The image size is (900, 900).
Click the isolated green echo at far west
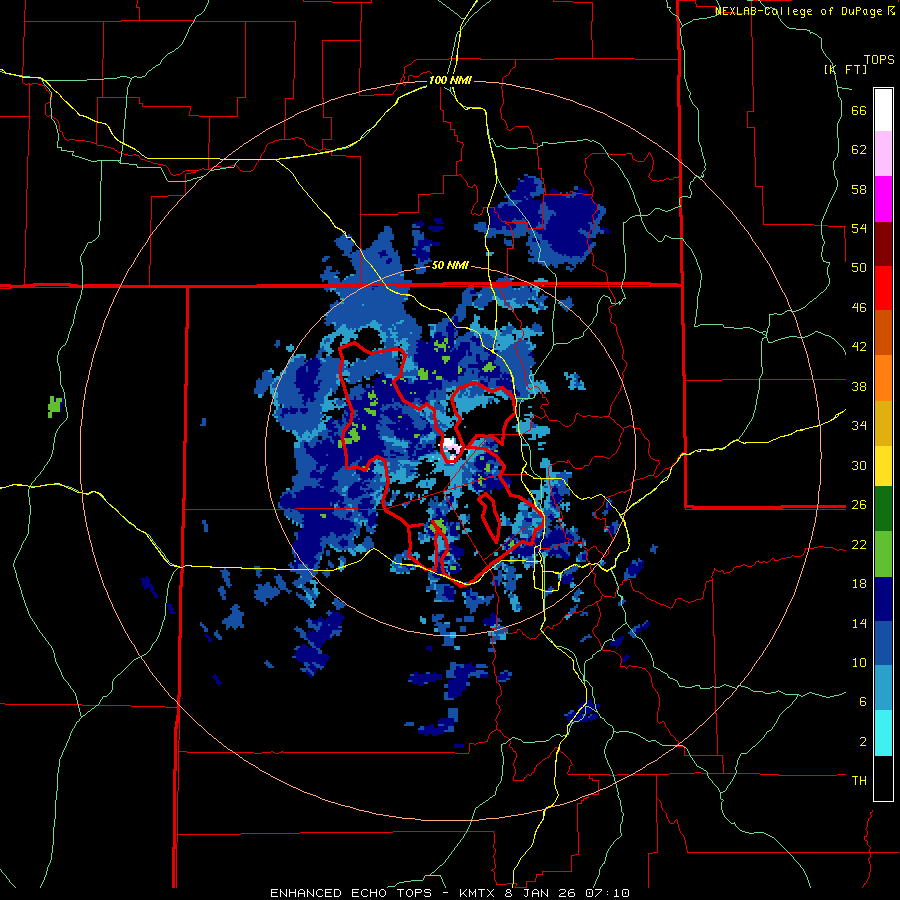(55, 406)
